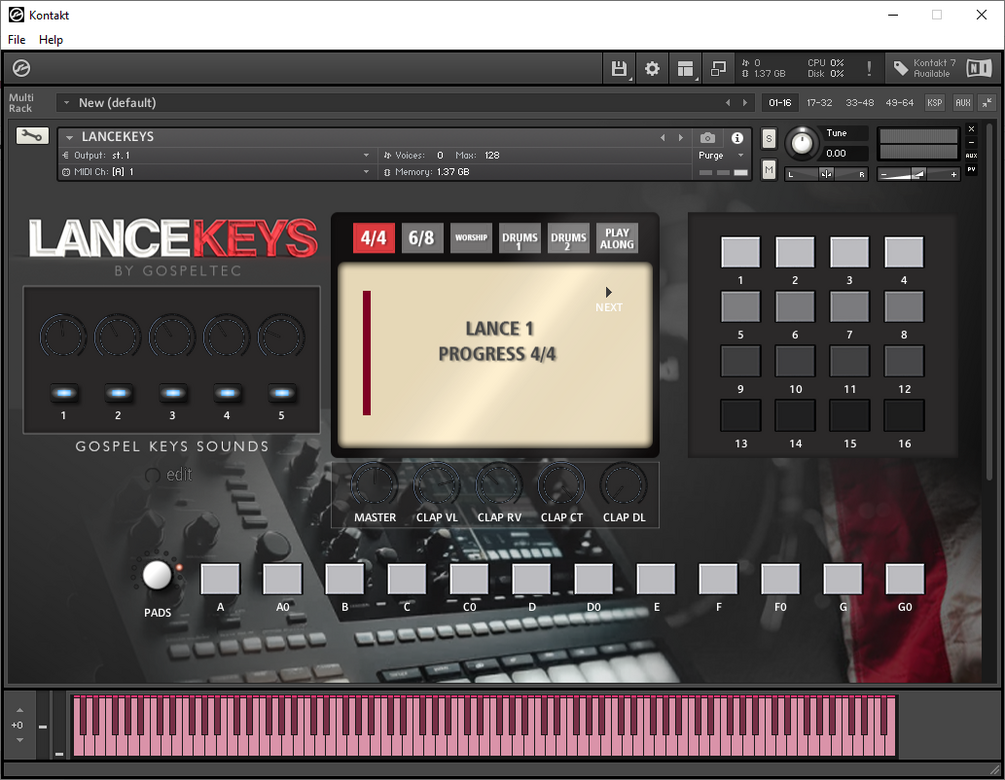Toggle Gospel Keys sound 2 LED

coord(118,393)
